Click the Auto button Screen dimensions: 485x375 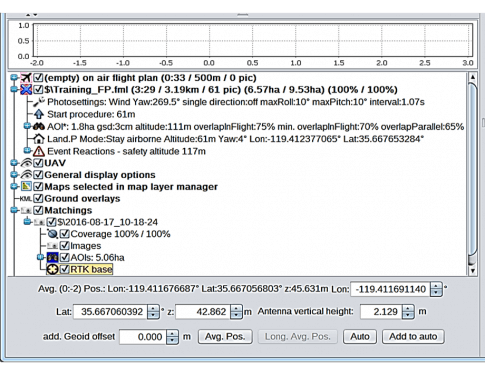(x=360, y=337)
